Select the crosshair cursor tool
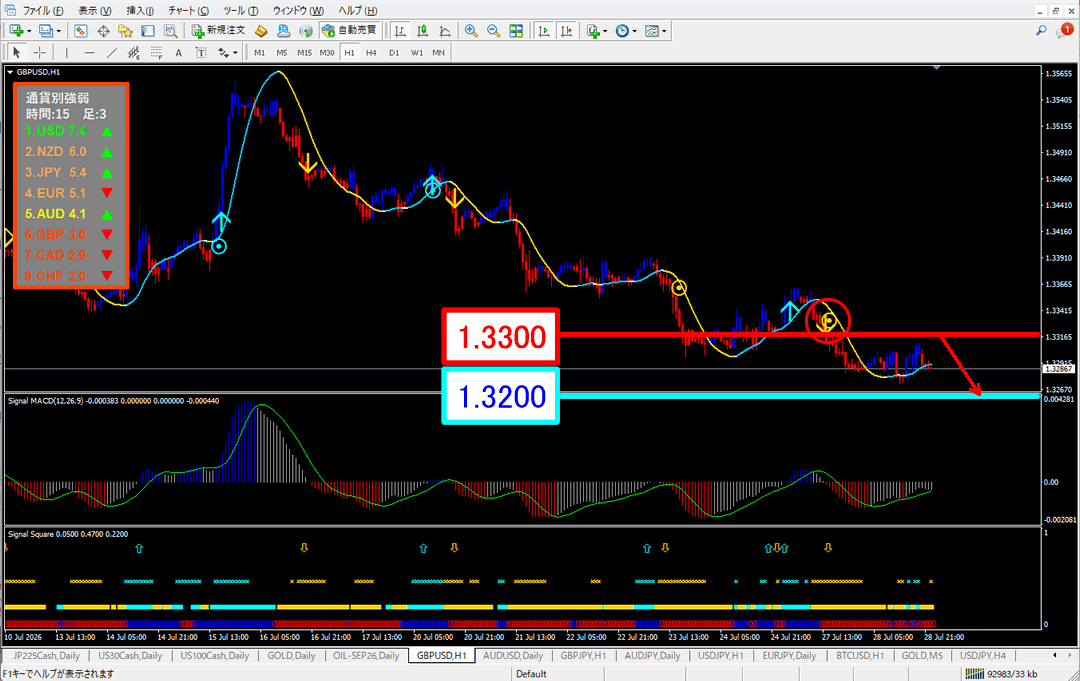1080x681 pixels. [x=40, y=53]
